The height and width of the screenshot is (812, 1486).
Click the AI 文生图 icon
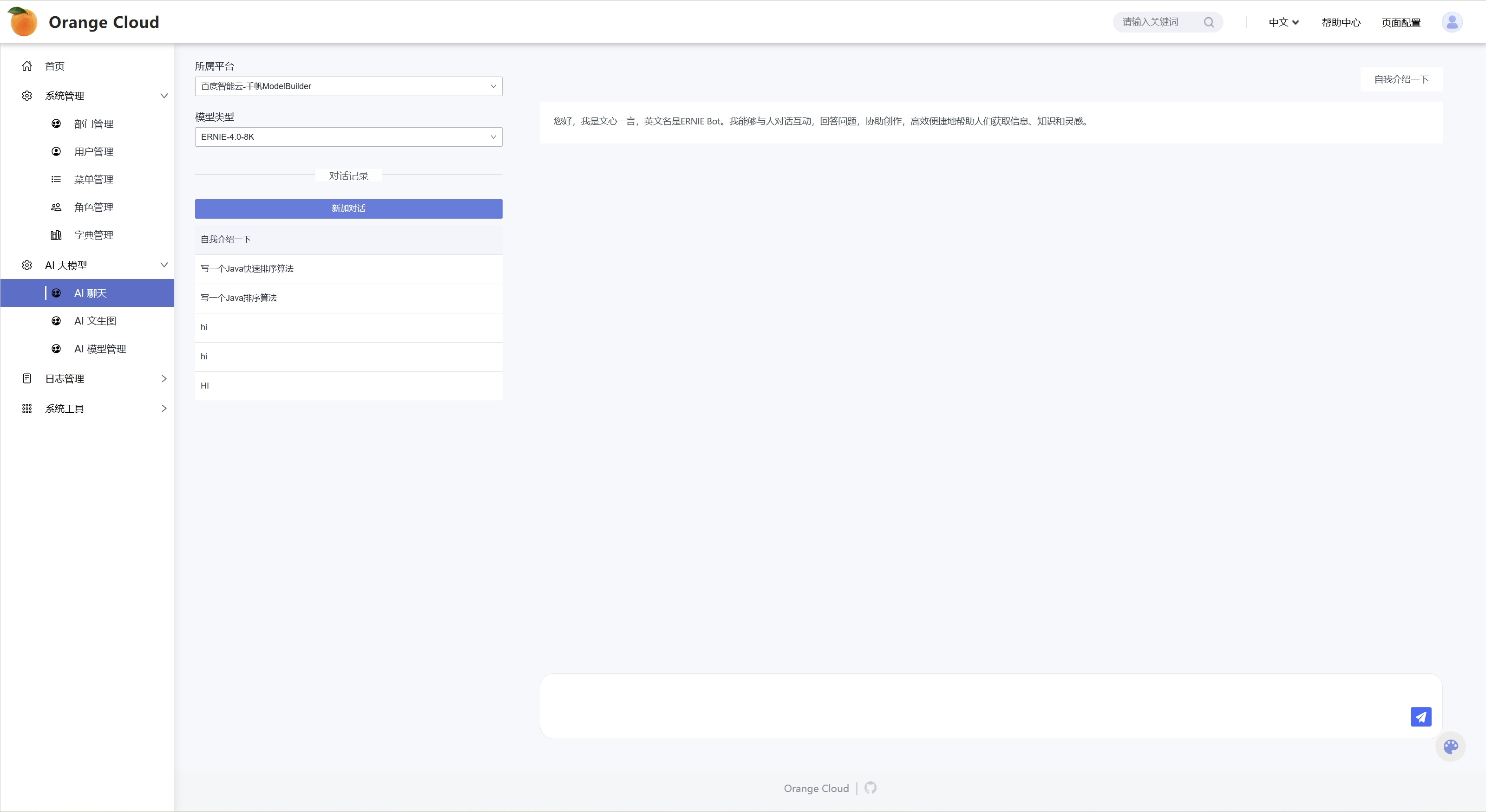(56, 321)
